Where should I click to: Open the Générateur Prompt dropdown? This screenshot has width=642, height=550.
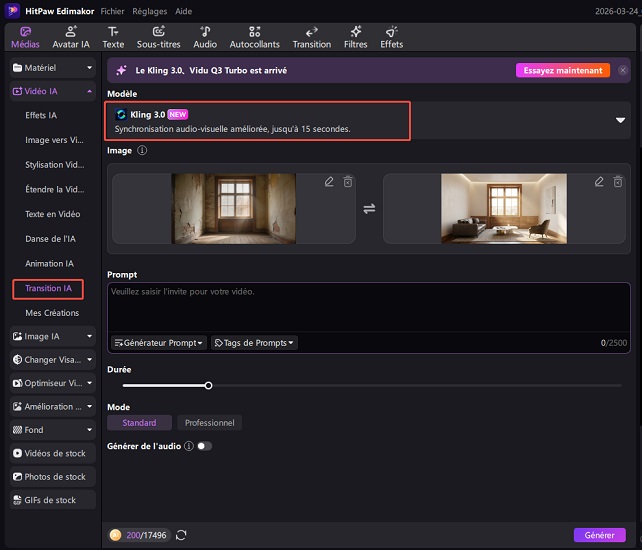point(159,343)
